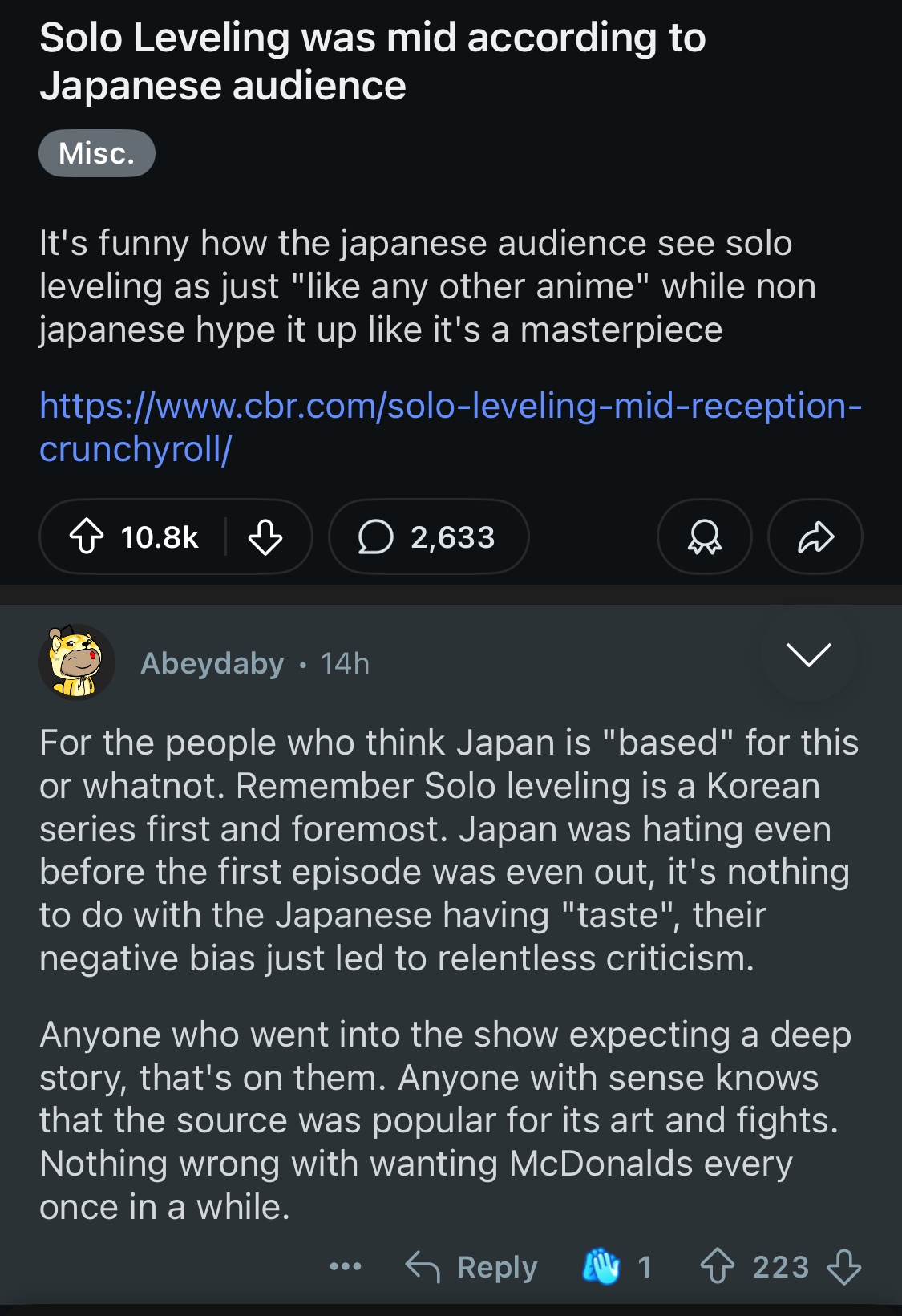Open the Abeydaby username profile
This screenshot has height=1316, width=902.
pos(212,663)
